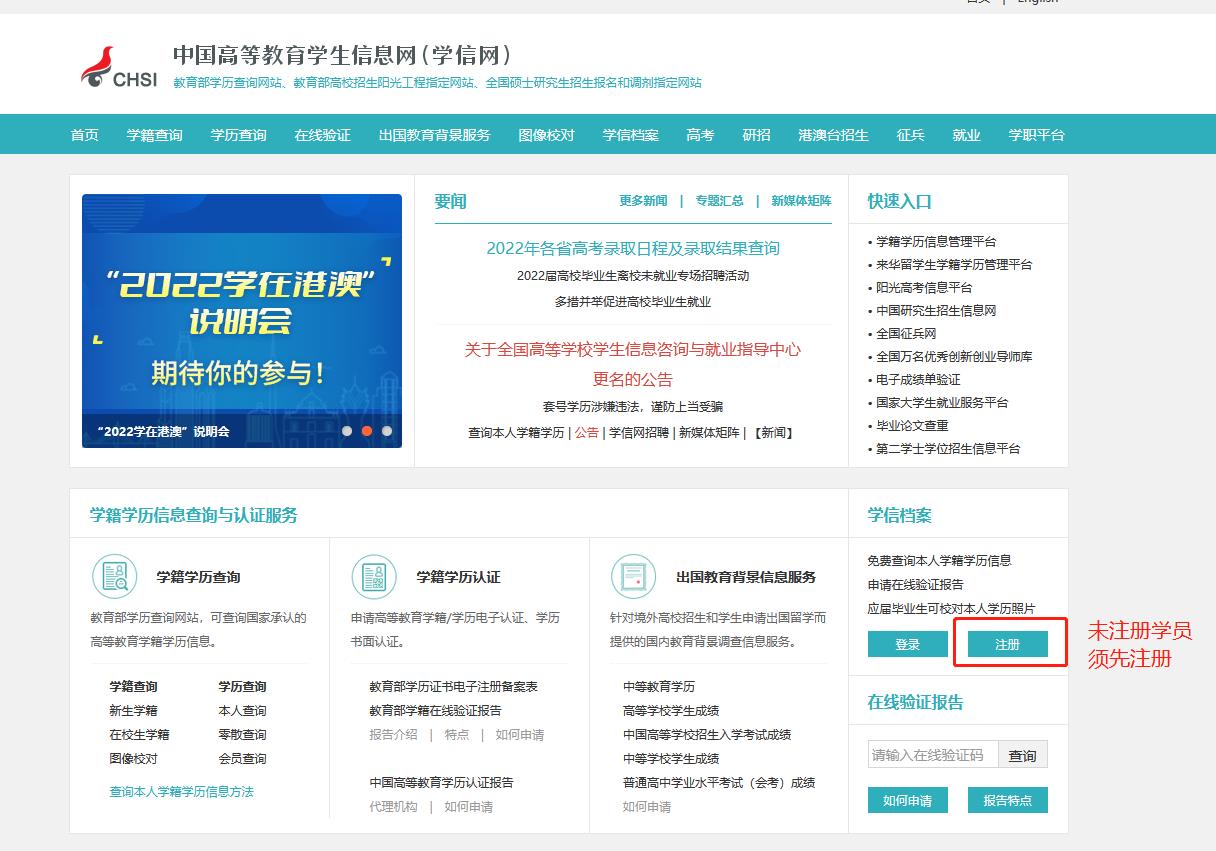
Task: Open 全国万名优秀创新创业导师库 link
Action: [954, 357]
